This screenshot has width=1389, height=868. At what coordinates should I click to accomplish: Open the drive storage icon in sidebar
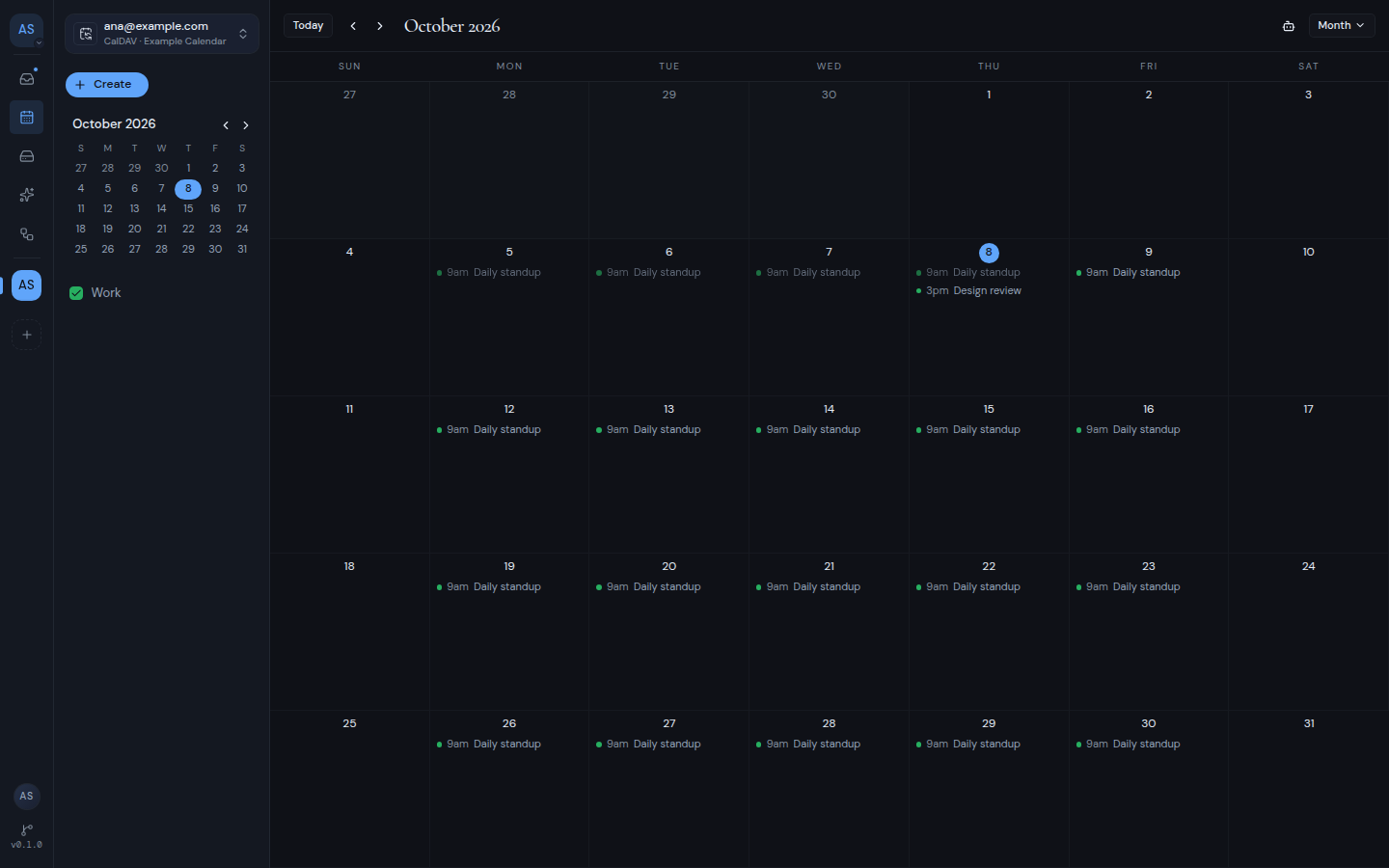(x=27, y=156)
